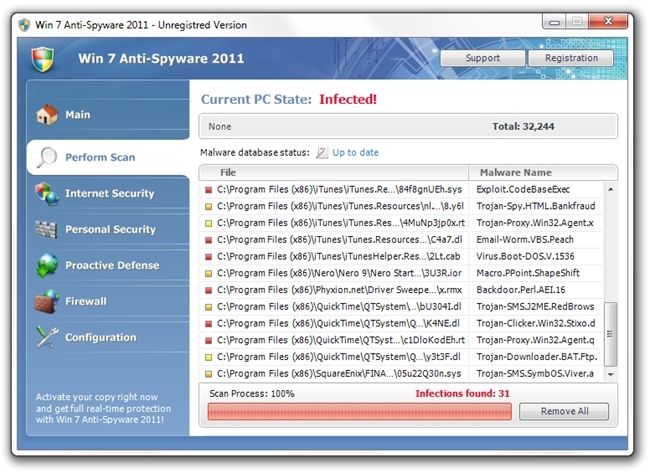
Task: Click red marker for C4a7.dl row
Action: [x=209, y=240]
